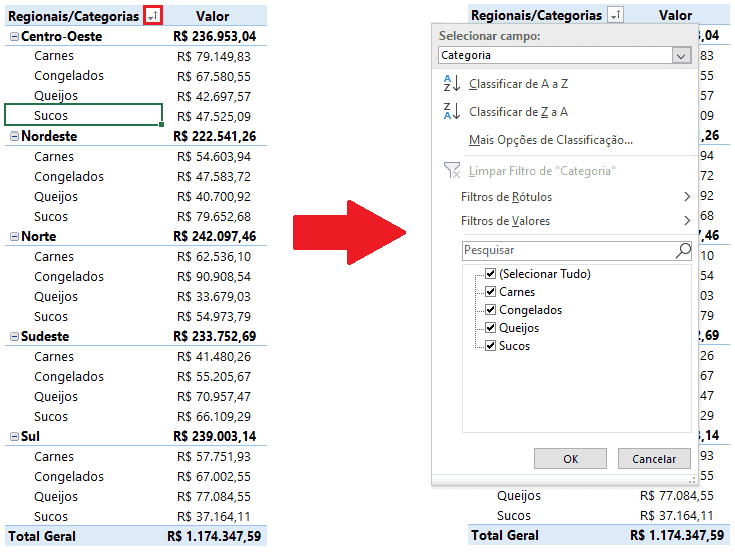Viewport: 735px width, 552px height.
Task: Collapse the Sul region rows
Action: 14,437
